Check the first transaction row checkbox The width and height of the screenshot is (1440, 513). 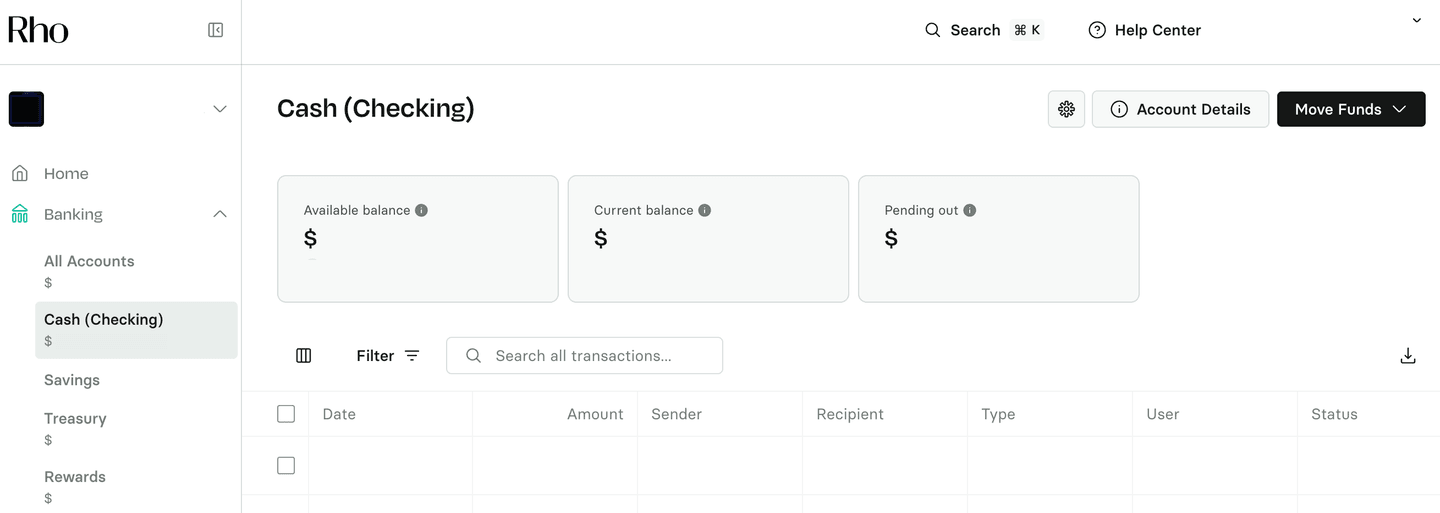pos(286,466)
